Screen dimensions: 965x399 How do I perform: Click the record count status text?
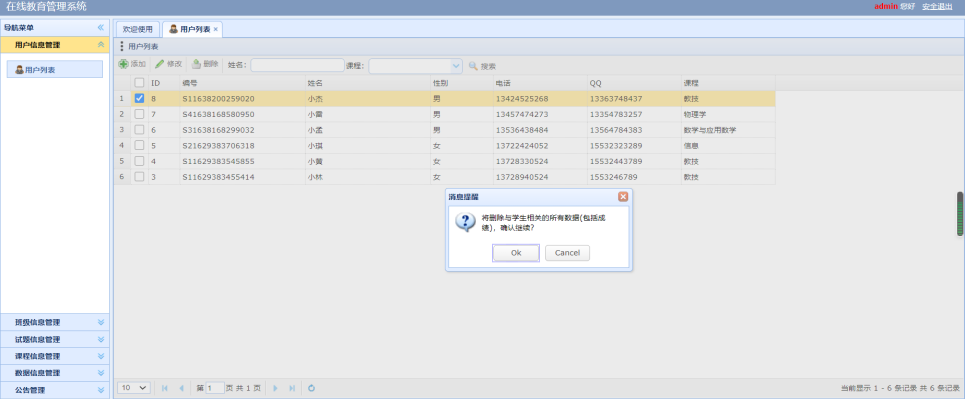(x=900, y=388)
